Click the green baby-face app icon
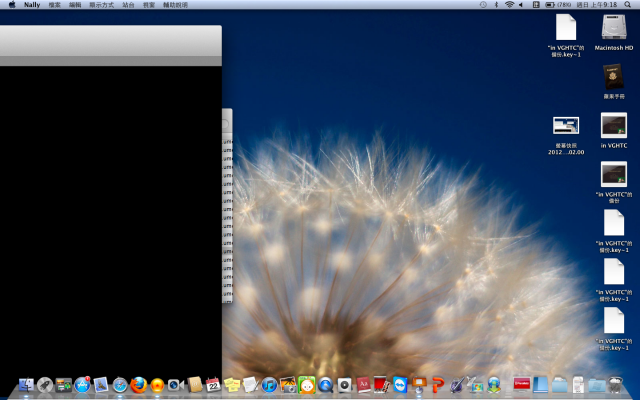This screenshot has width=640, height=400. pos(307,384)
